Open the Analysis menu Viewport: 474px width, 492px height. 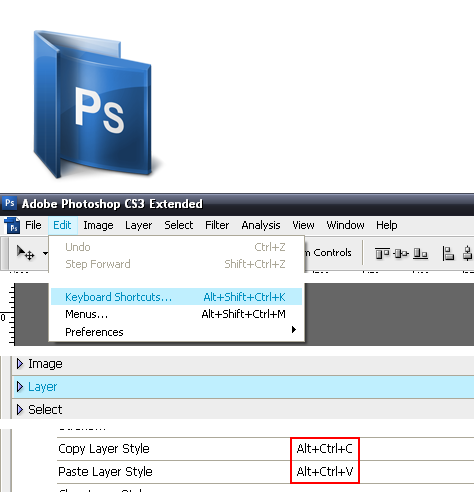[x=261, y=225]
